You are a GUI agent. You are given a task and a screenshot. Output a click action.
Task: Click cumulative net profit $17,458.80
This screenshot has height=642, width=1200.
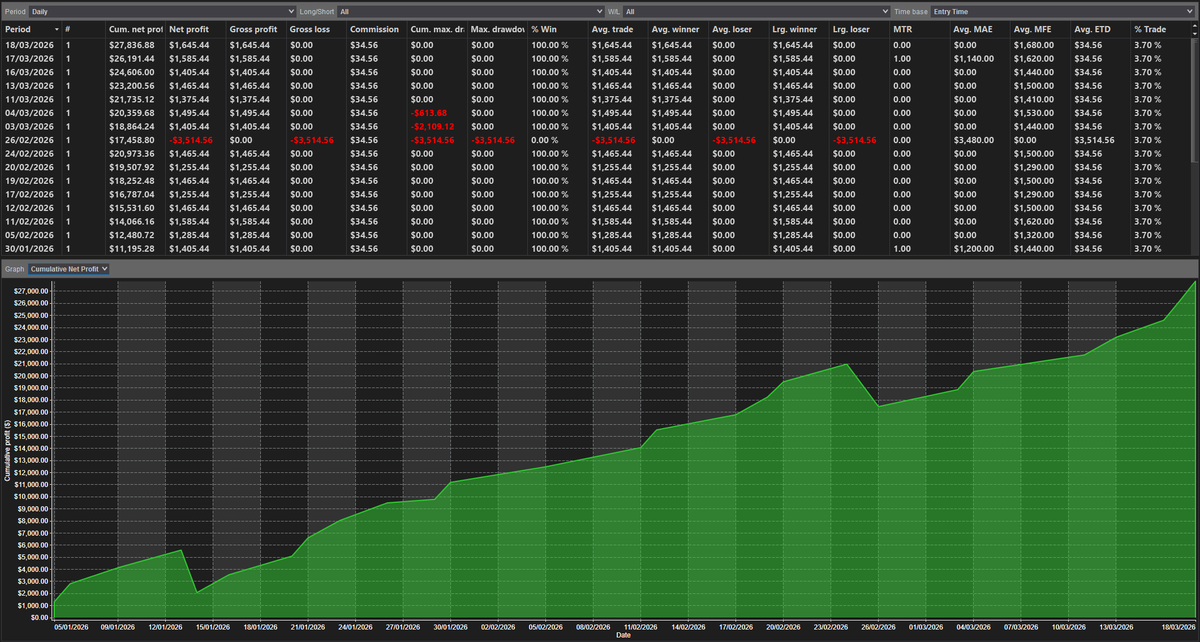pos(132,140)
